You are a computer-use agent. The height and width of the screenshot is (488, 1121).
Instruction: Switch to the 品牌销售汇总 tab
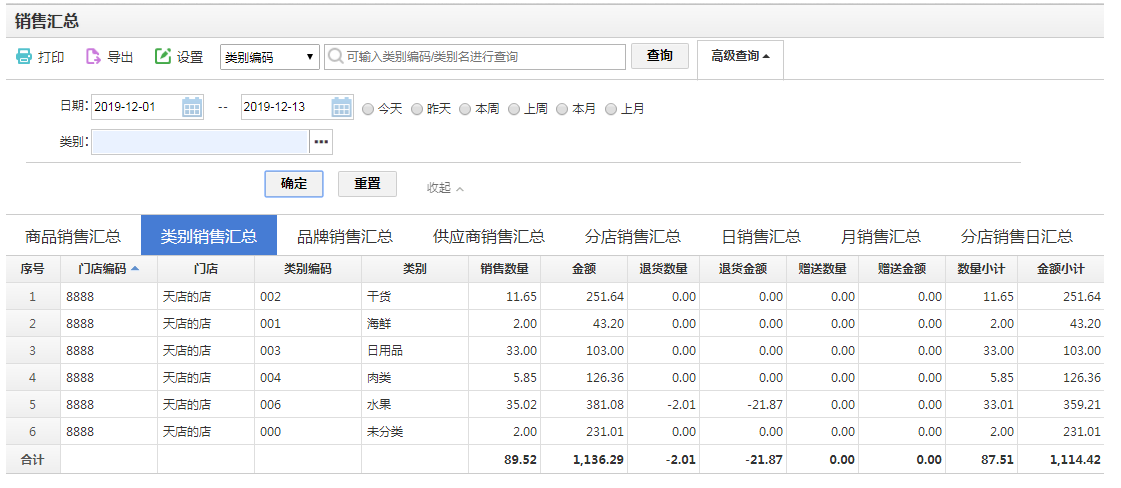click(345, 237)
